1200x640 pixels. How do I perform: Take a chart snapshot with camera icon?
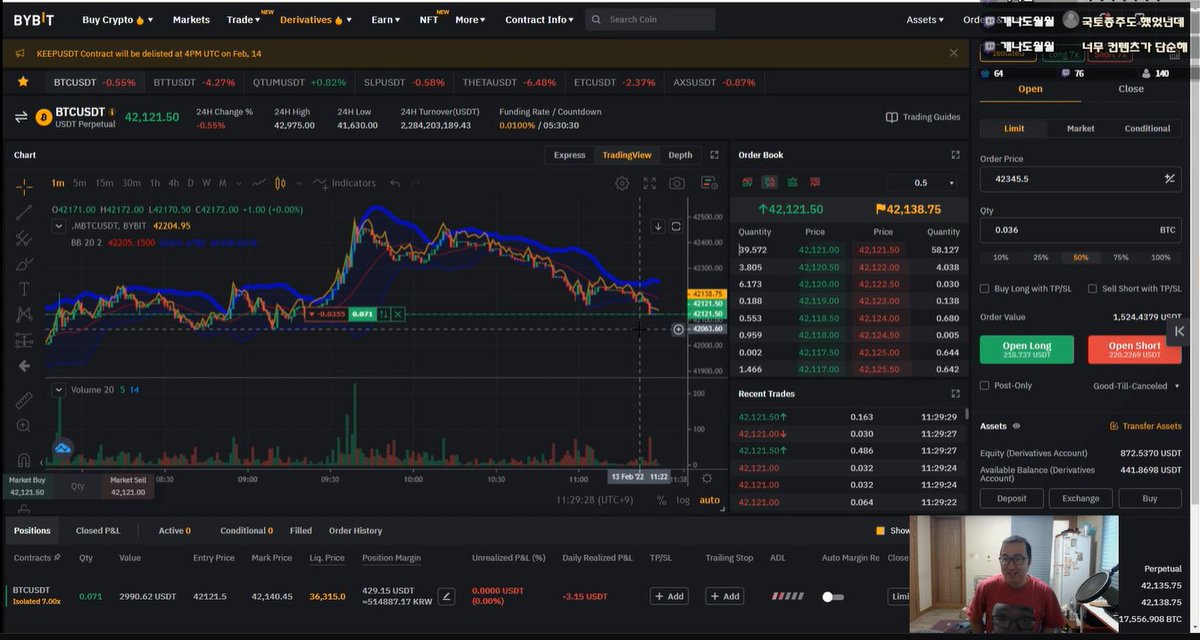677,183
